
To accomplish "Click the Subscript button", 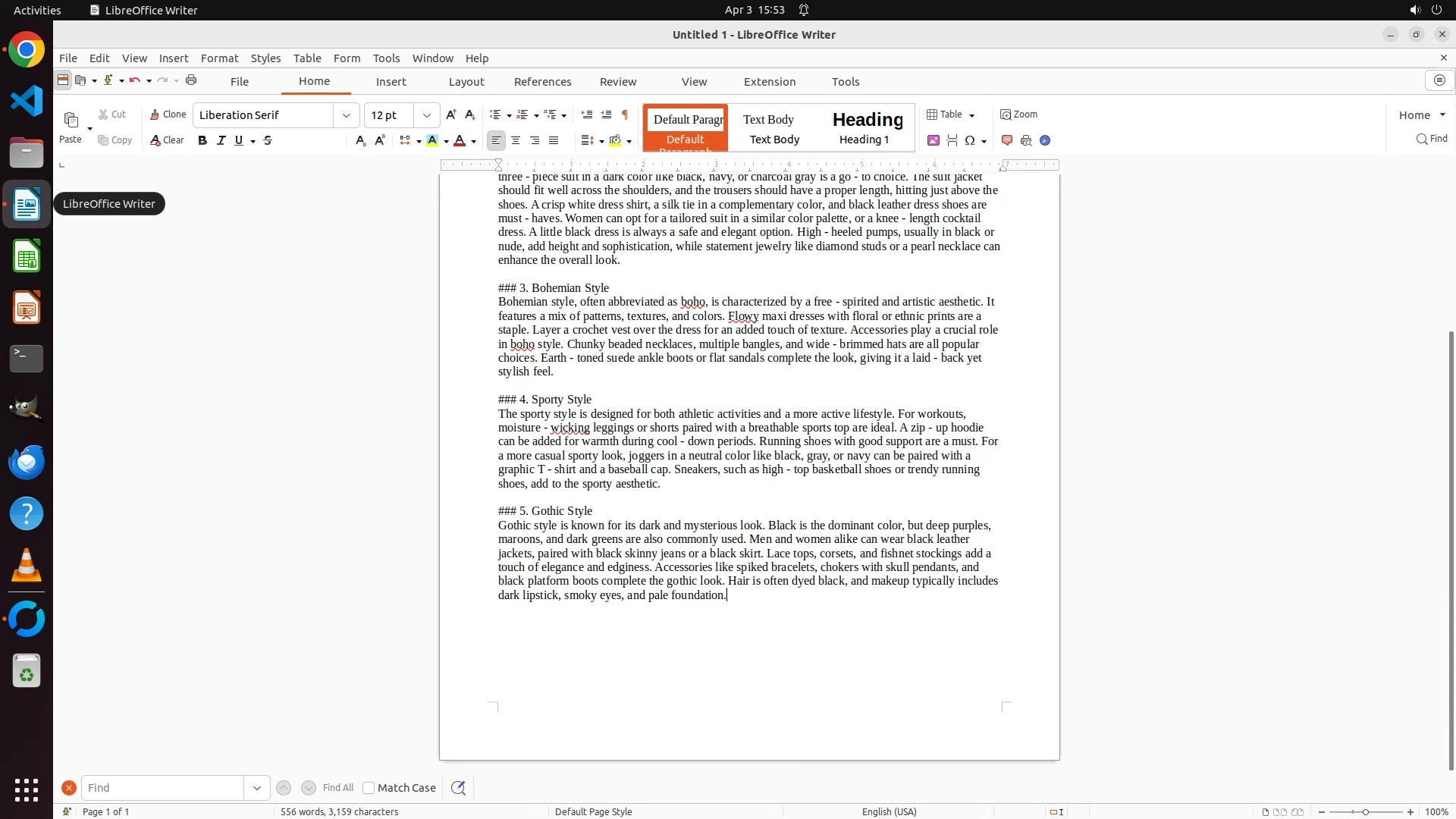I will click(x=360, y=140).
